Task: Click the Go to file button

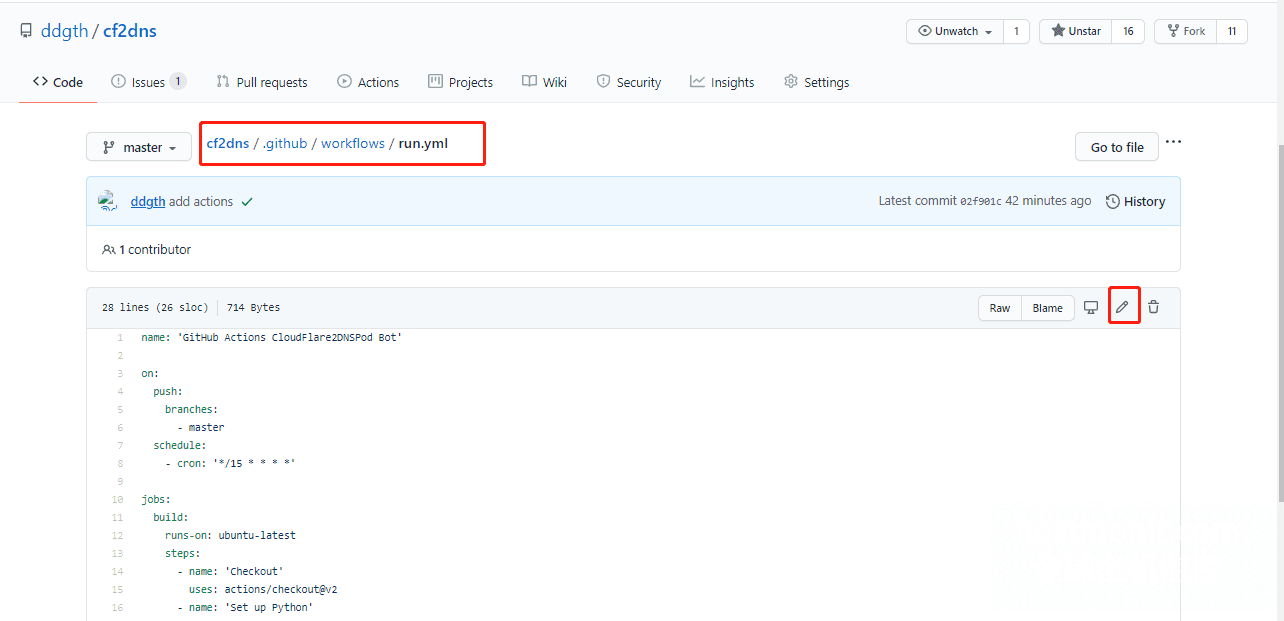Action: (x=1117, y=147)
